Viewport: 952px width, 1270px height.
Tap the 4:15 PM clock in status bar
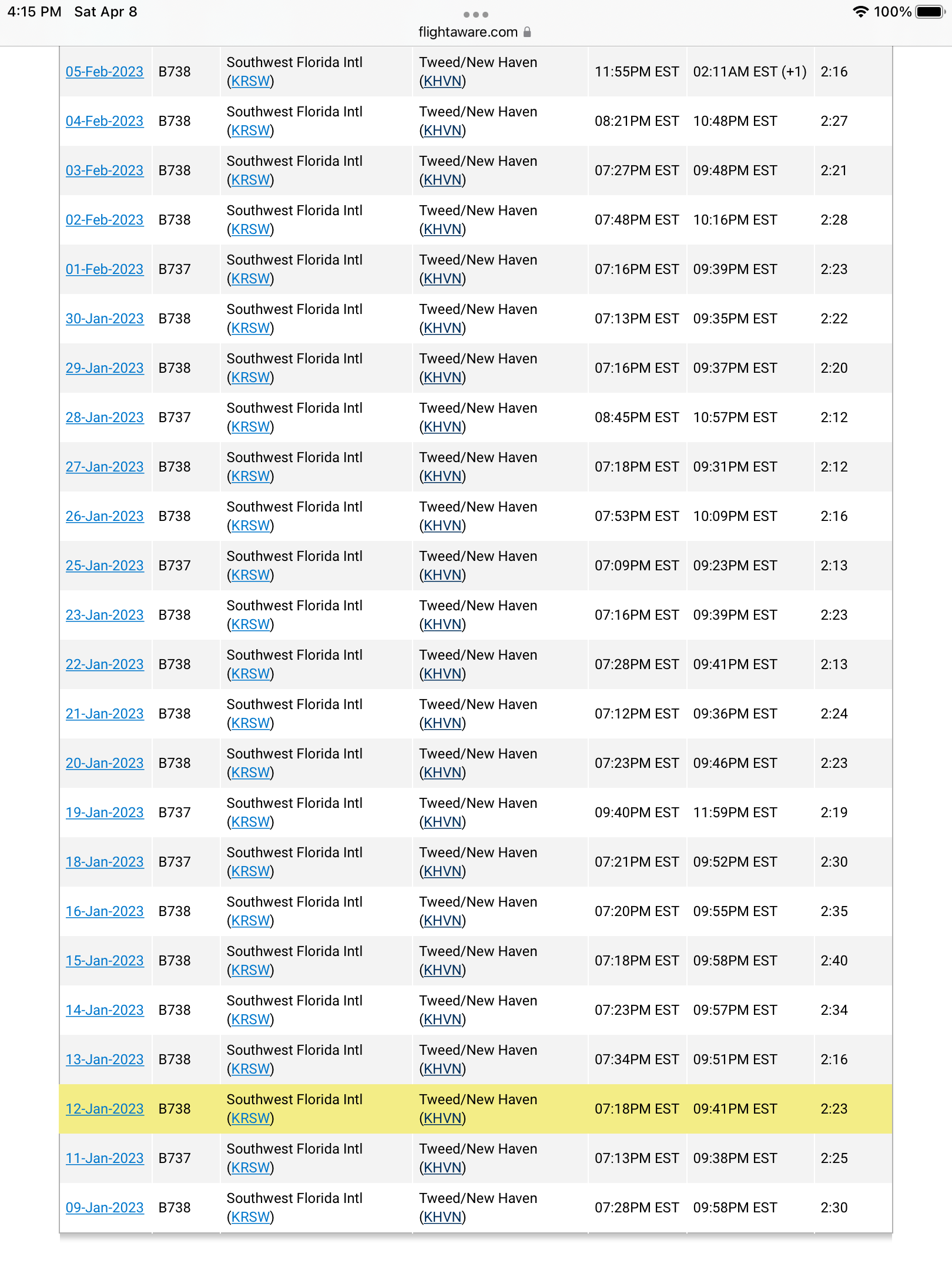[x=35, y=12]
